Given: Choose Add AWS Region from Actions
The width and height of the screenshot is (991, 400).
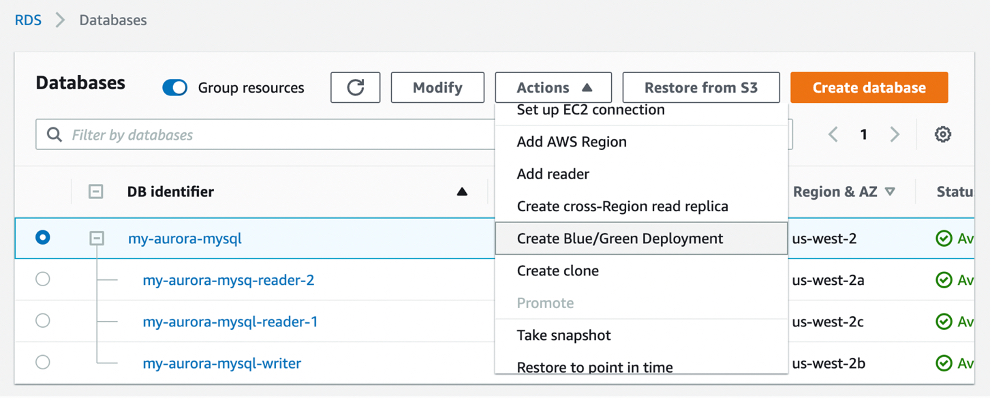Looking at the screenshot, I should tap(641, 142).
